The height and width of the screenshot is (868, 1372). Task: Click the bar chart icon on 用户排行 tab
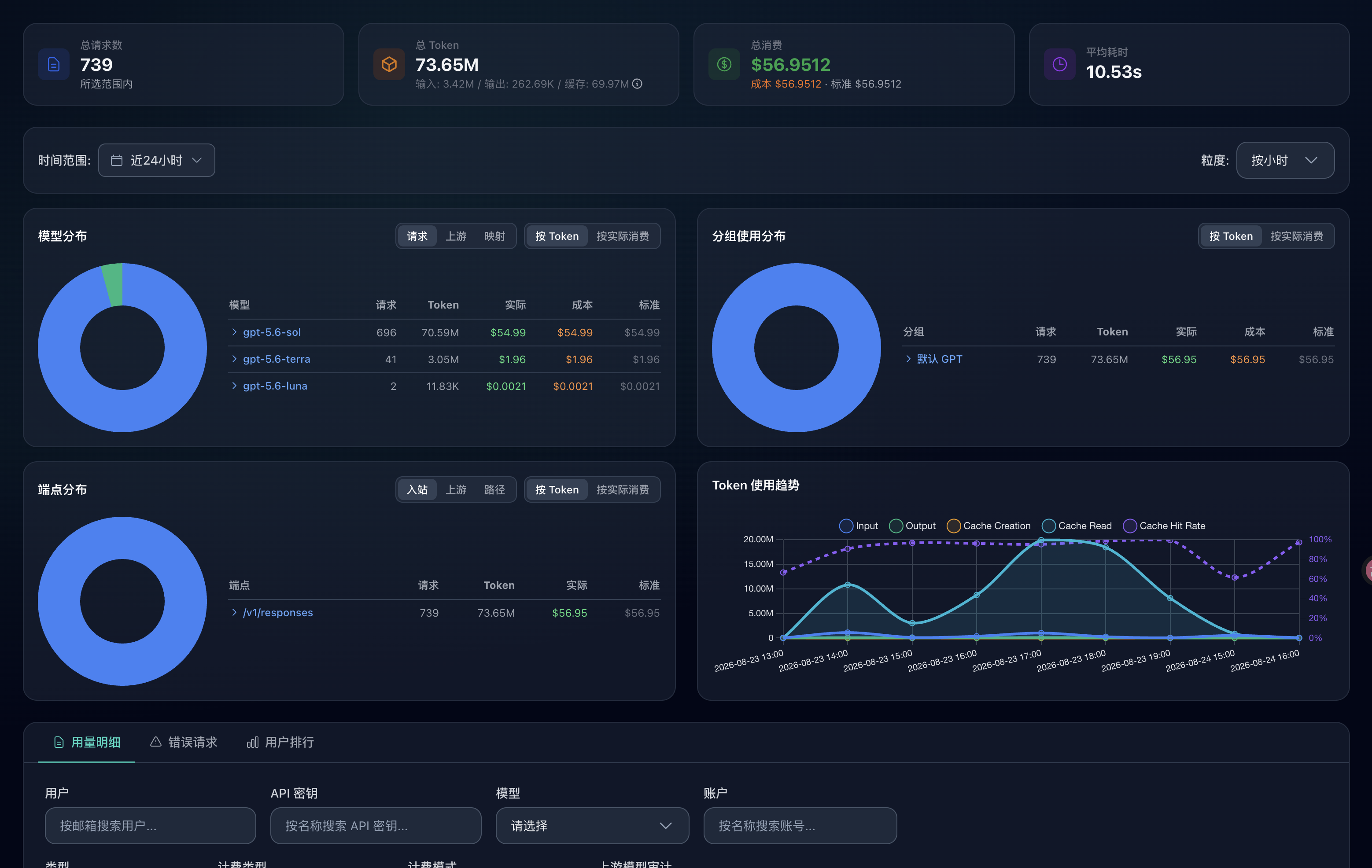[x=252, y=742]
